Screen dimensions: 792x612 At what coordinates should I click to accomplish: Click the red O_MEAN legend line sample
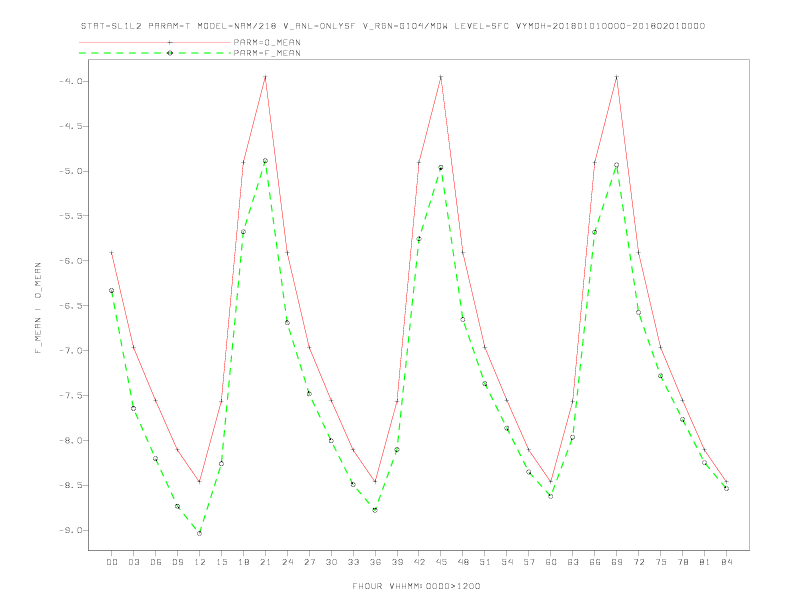point(155,42)
